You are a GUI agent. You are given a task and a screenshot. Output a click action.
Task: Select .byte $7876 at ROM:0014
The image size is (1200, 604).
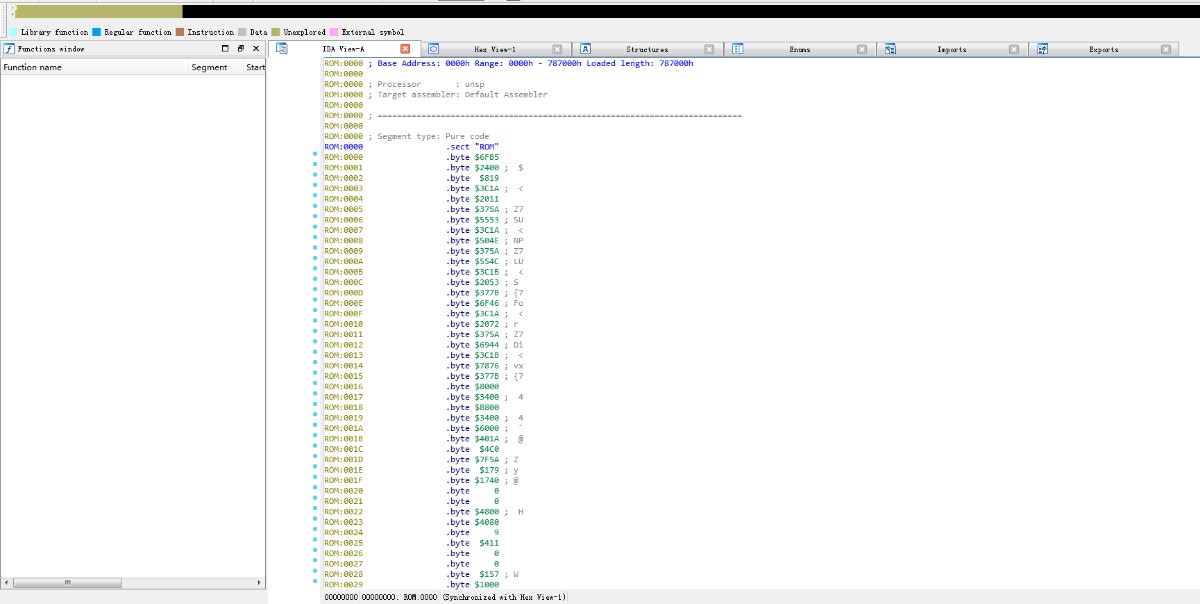473,365
